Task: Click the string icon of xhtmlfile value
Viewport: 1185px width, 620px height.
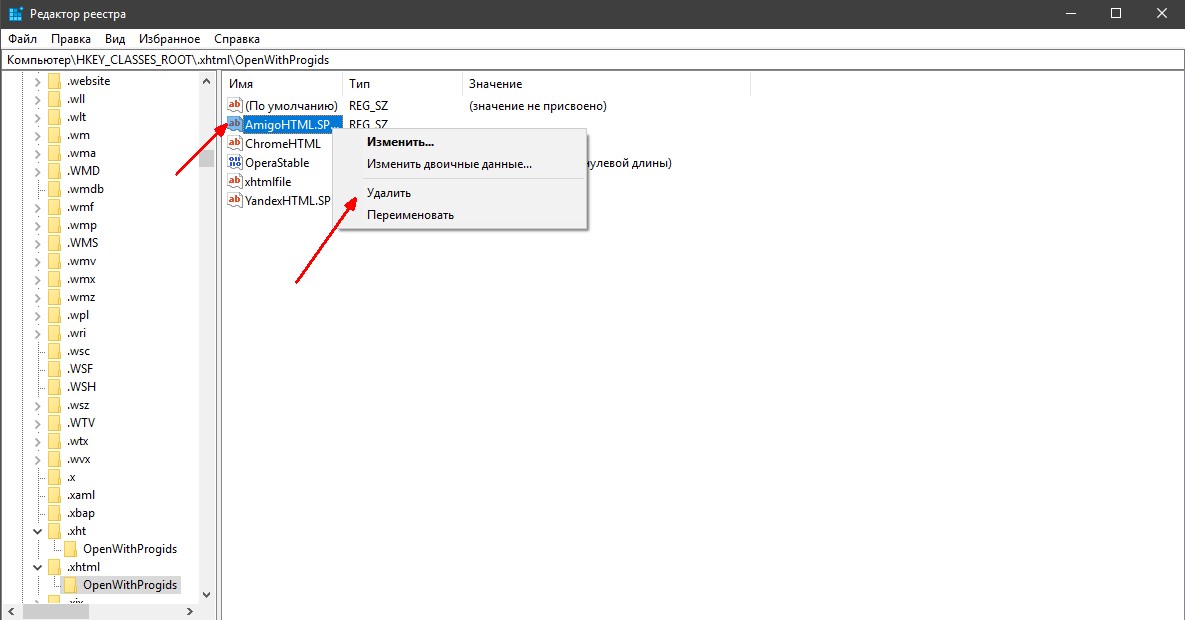Action: (234, 181)
